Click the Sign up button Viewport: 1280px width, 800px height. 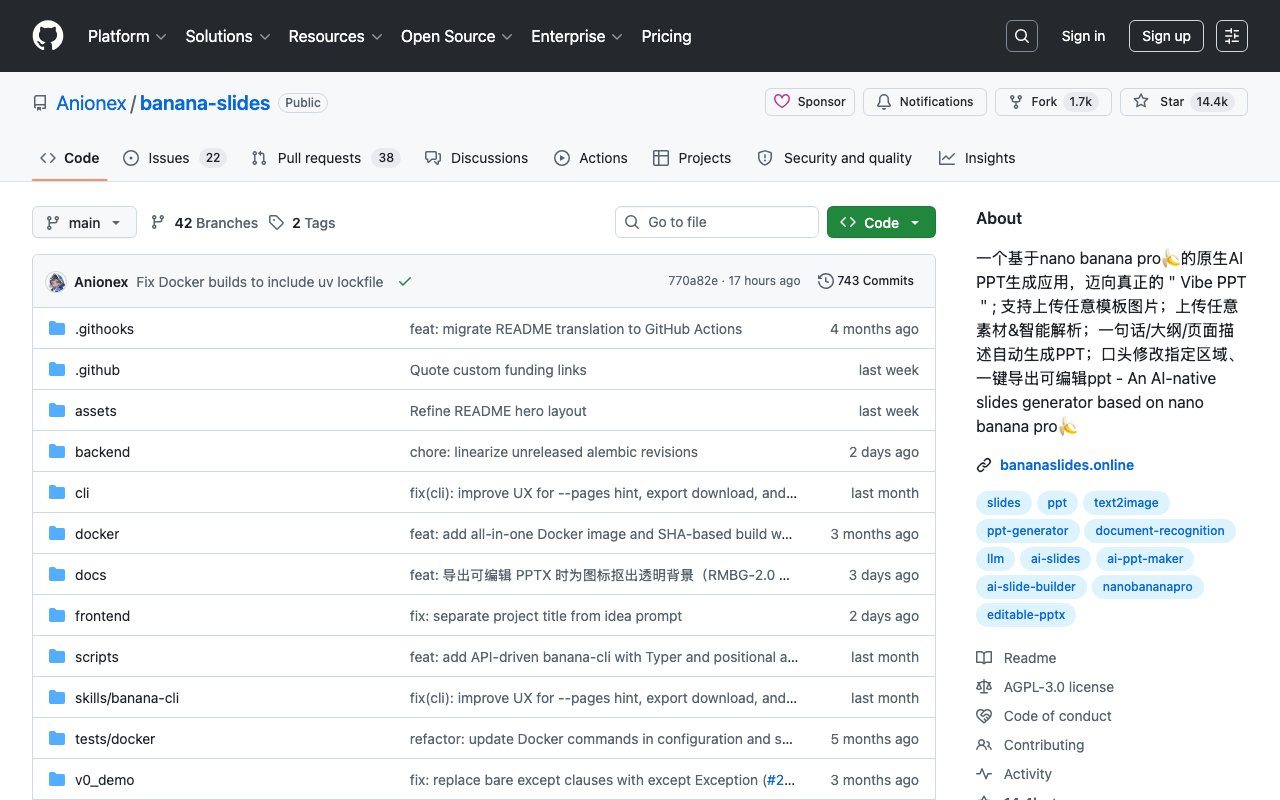1166,36
